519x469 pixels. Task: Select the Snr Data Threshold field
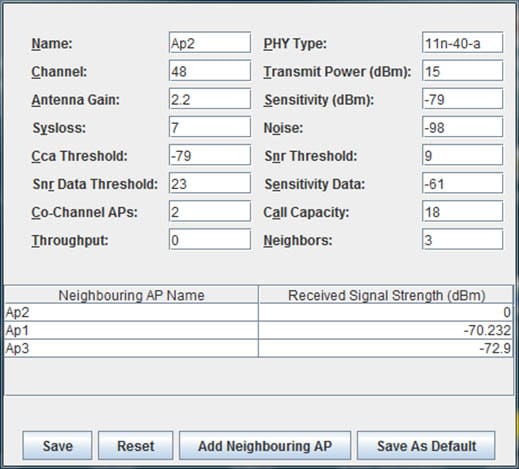point(210,183)
